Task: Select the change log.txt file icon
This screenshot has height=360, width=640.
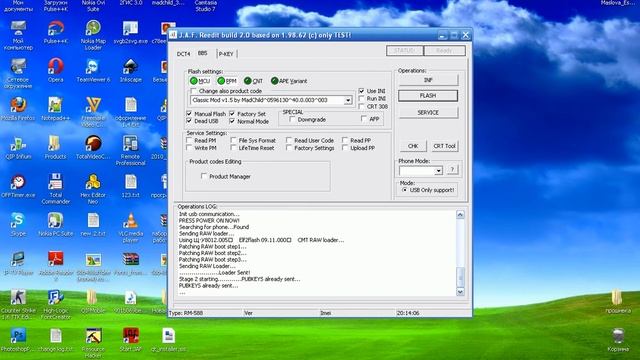Action: (x=56, y=336)
